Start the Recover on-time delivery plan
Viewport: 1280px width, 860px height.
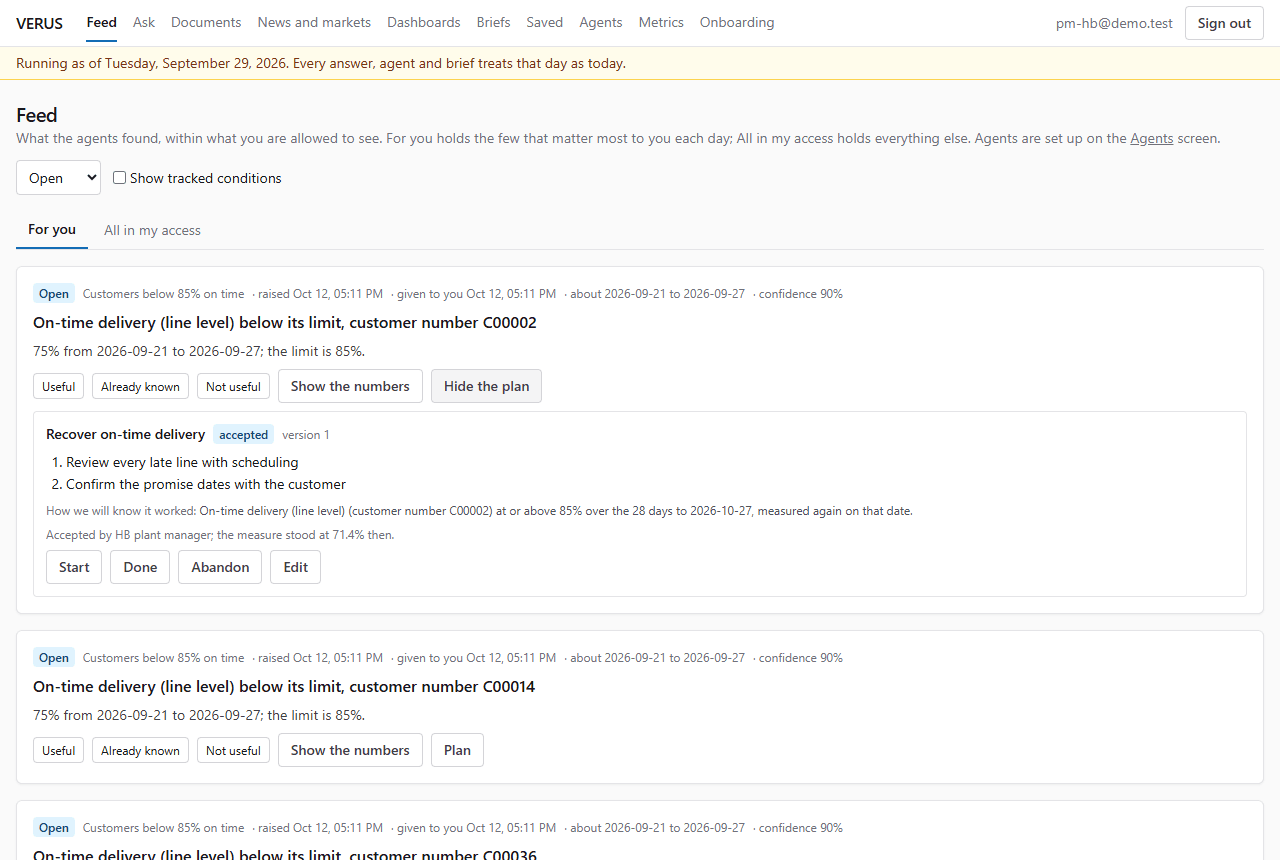74,567
